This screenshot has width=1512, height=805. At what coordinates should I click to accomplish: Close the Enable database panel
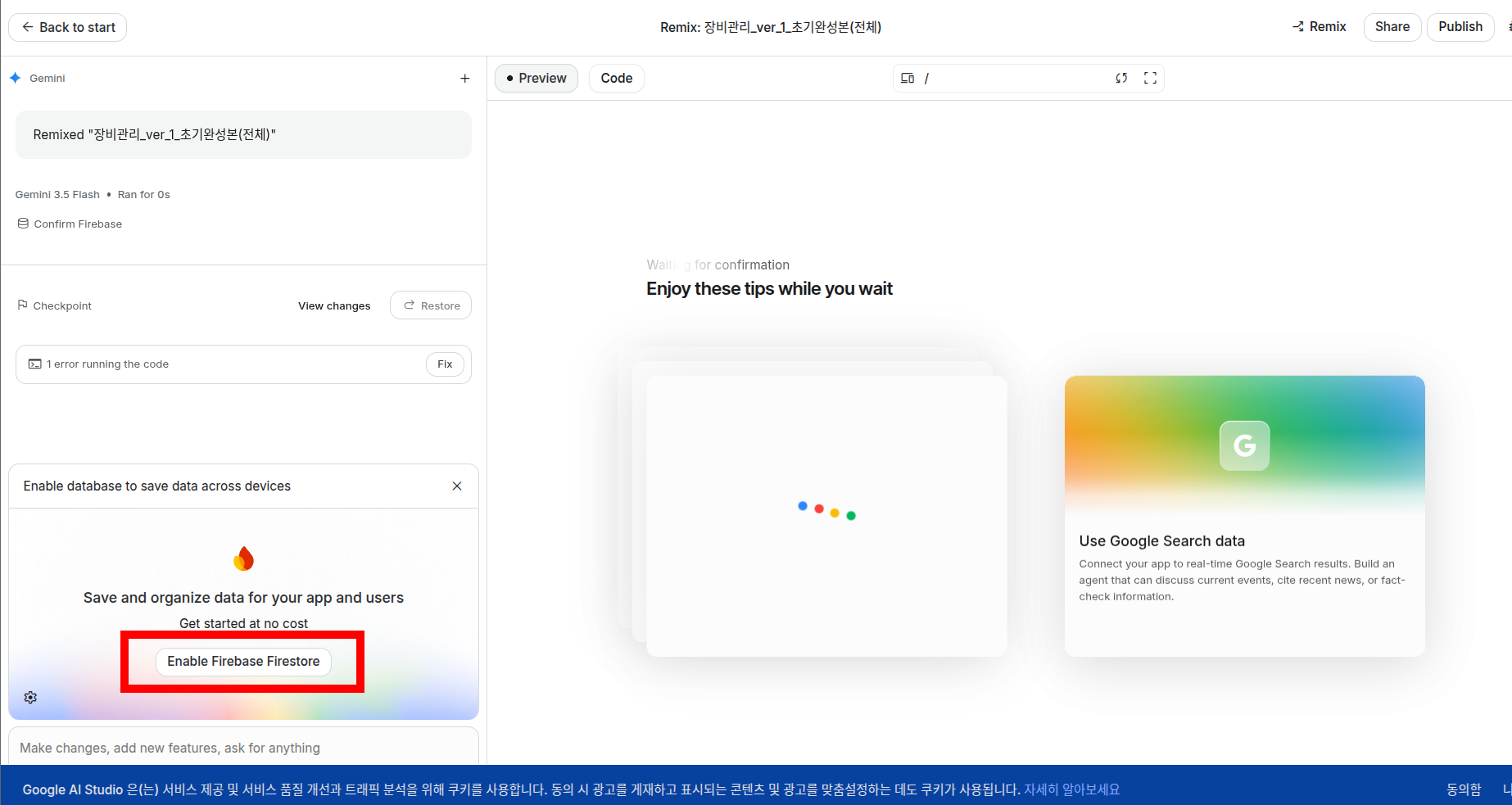click(x=457, y=486)
